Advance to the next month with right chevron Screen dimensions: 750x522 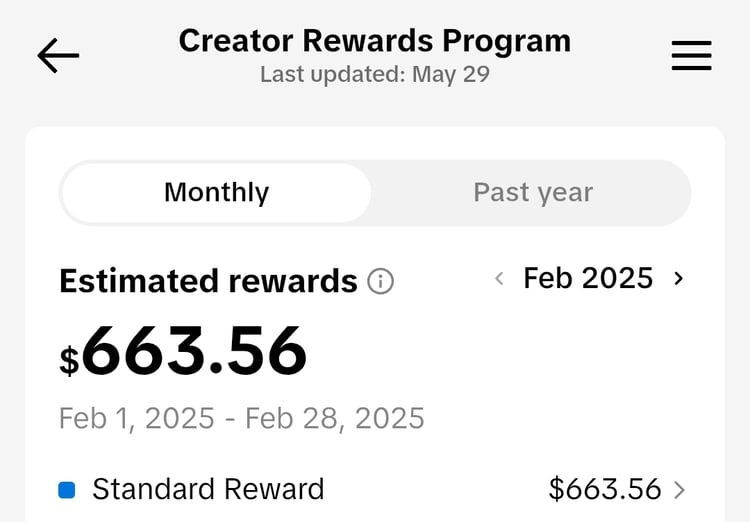click(x=679, y=279)
